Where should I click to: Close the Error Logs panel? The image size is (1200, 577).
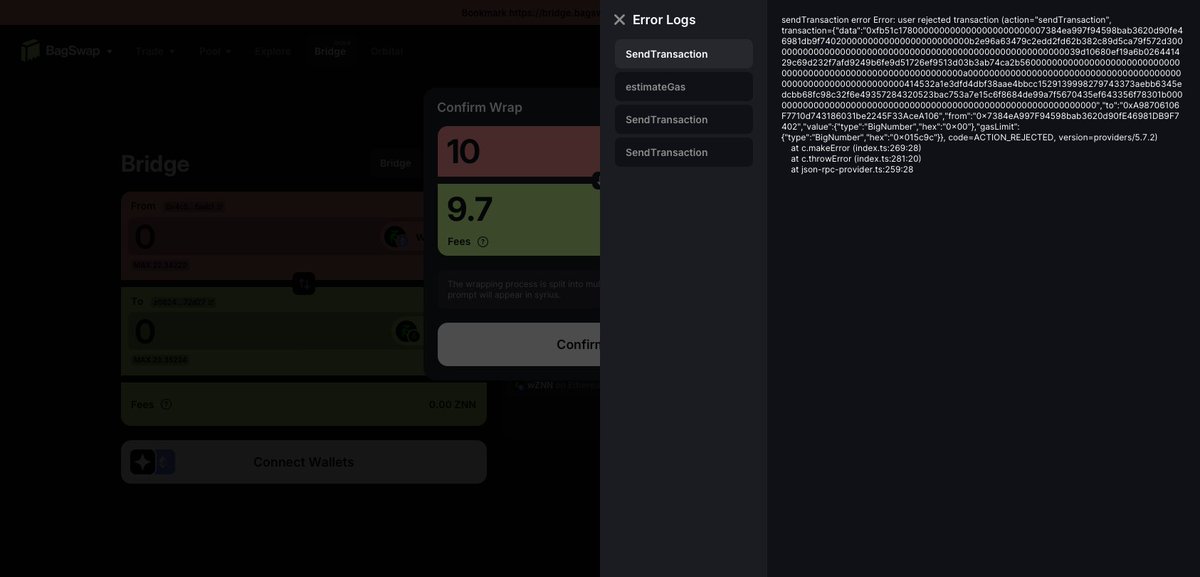pyautogui.click(x=619, y=20)
